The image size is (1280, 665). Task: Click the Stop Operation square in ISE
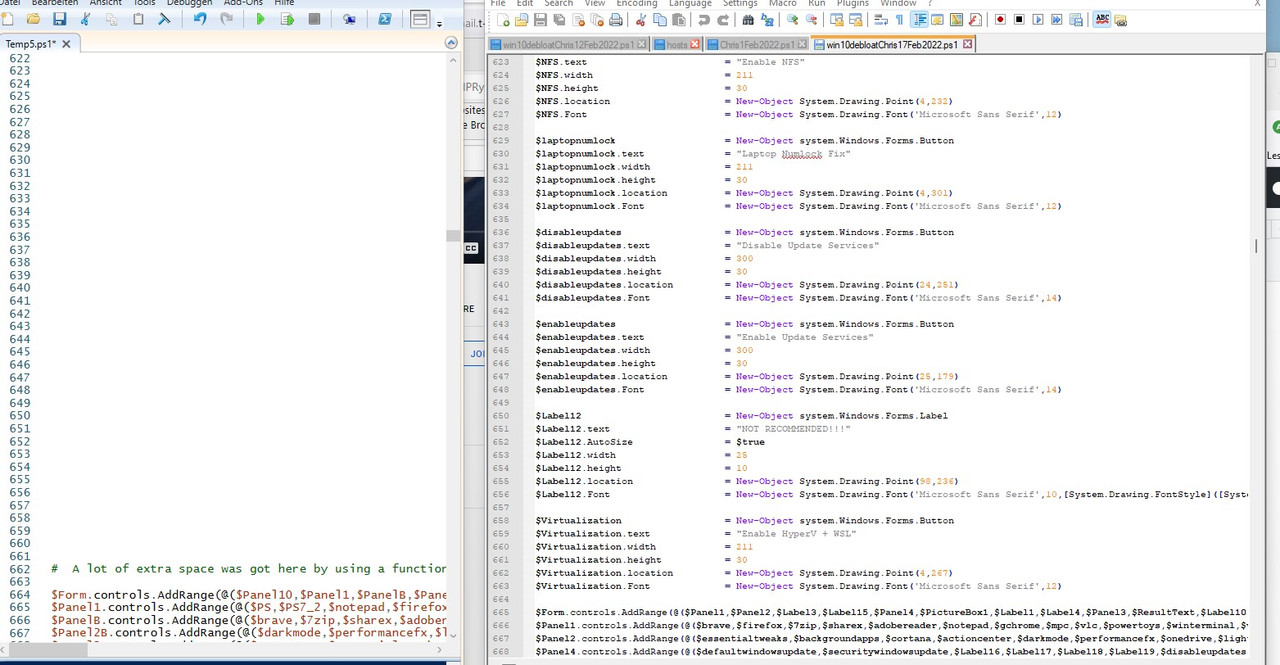click(314, 19)
